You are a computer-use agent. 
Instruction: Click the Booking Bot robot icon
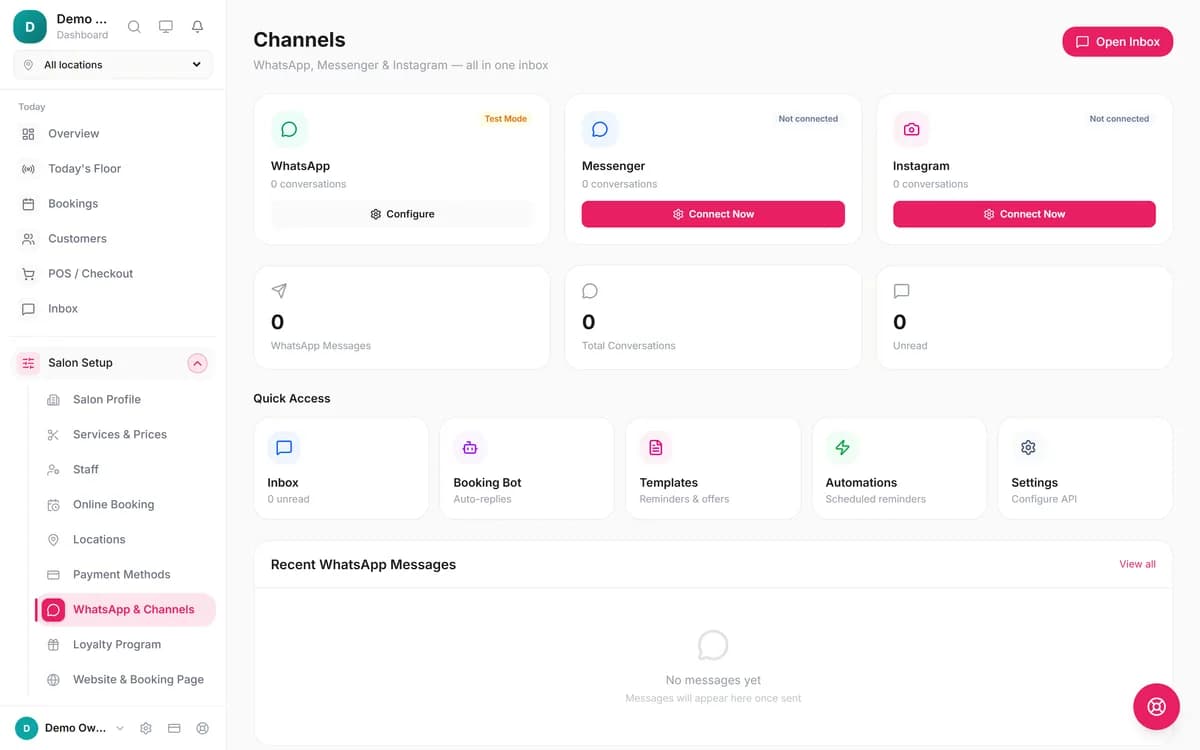pyautogui.click(x=470, y=448)
